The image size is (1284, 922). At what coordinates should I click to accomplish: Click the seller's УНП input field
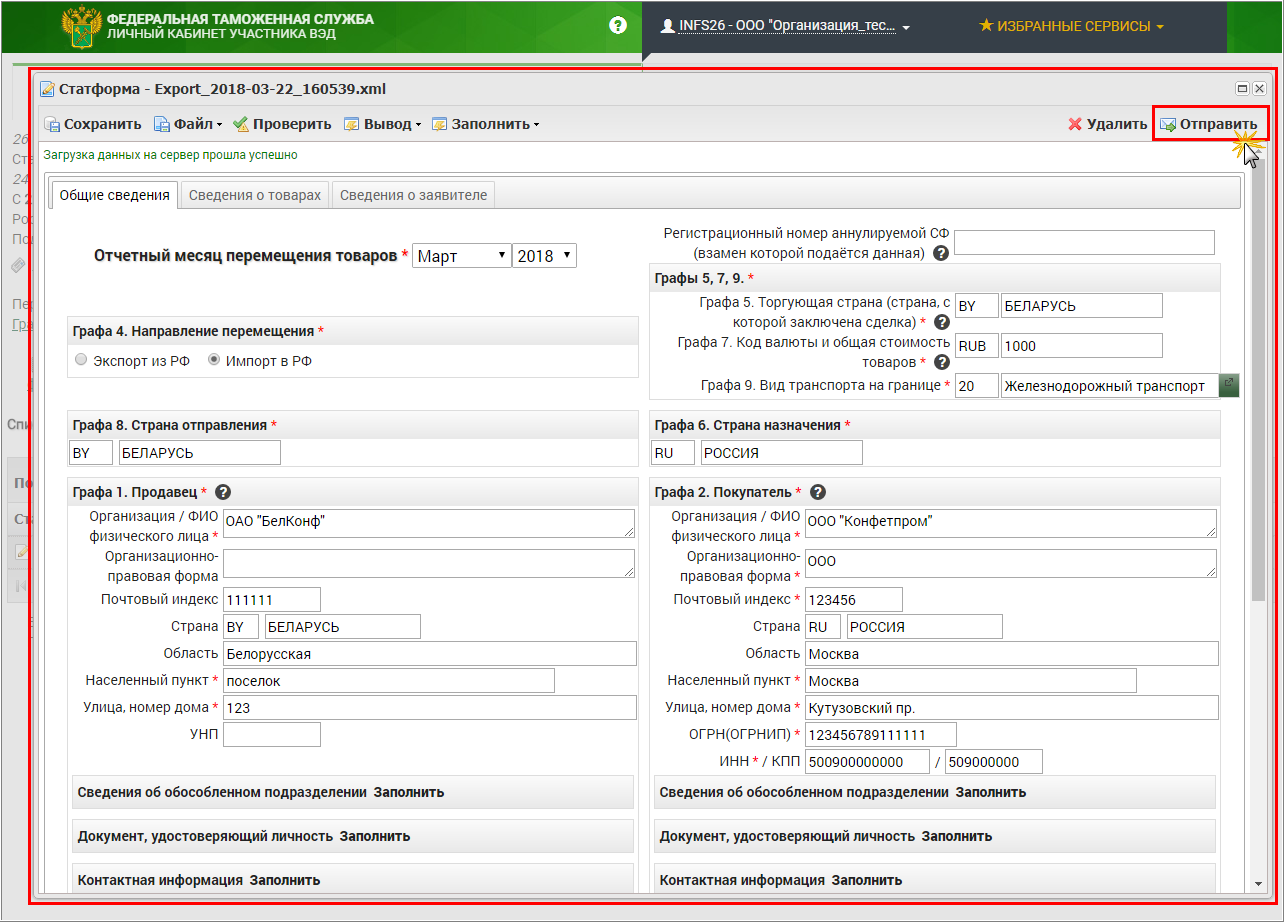pos(272,735)
